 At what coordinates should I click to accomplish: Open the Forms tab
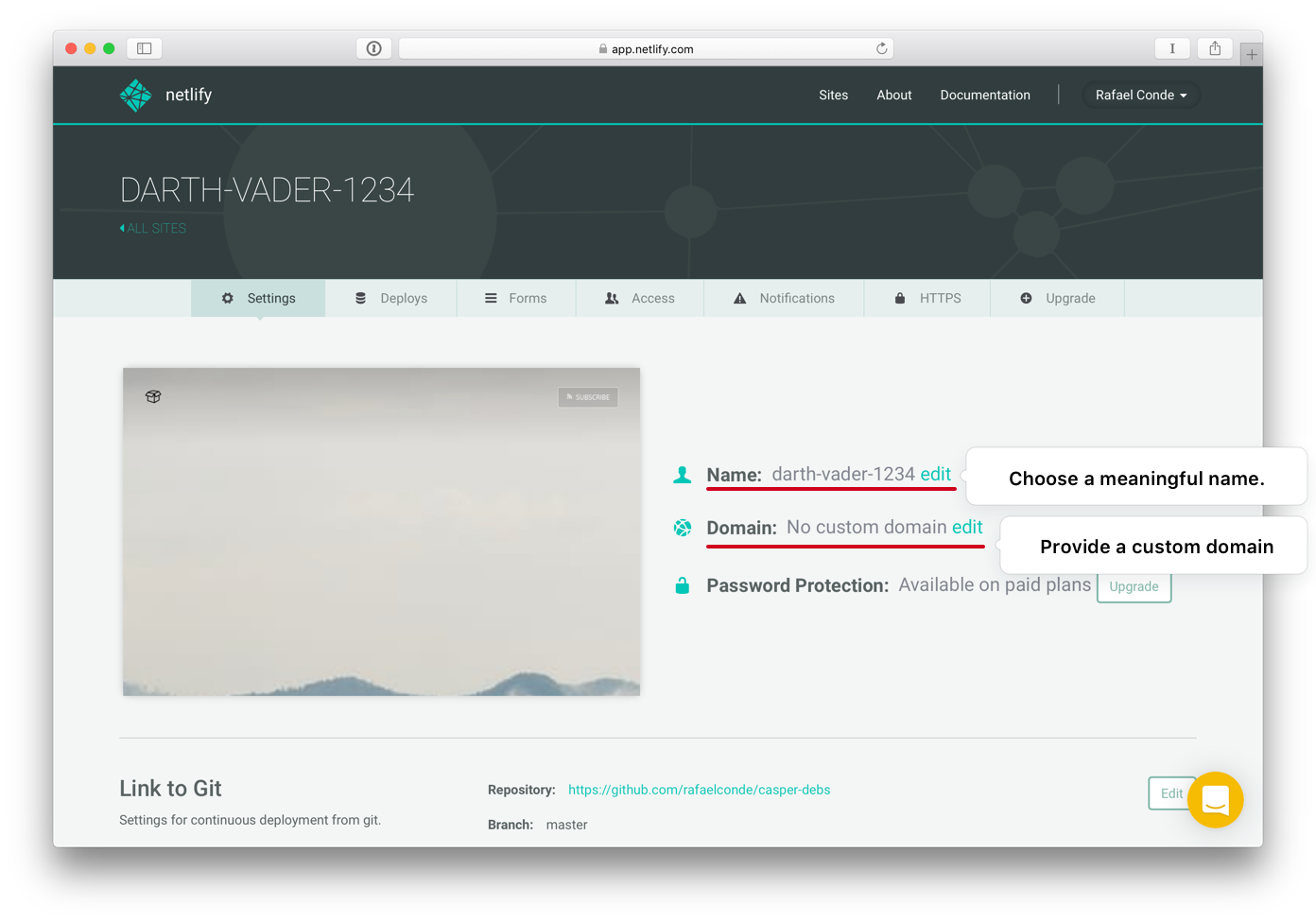tap(516, 298)
